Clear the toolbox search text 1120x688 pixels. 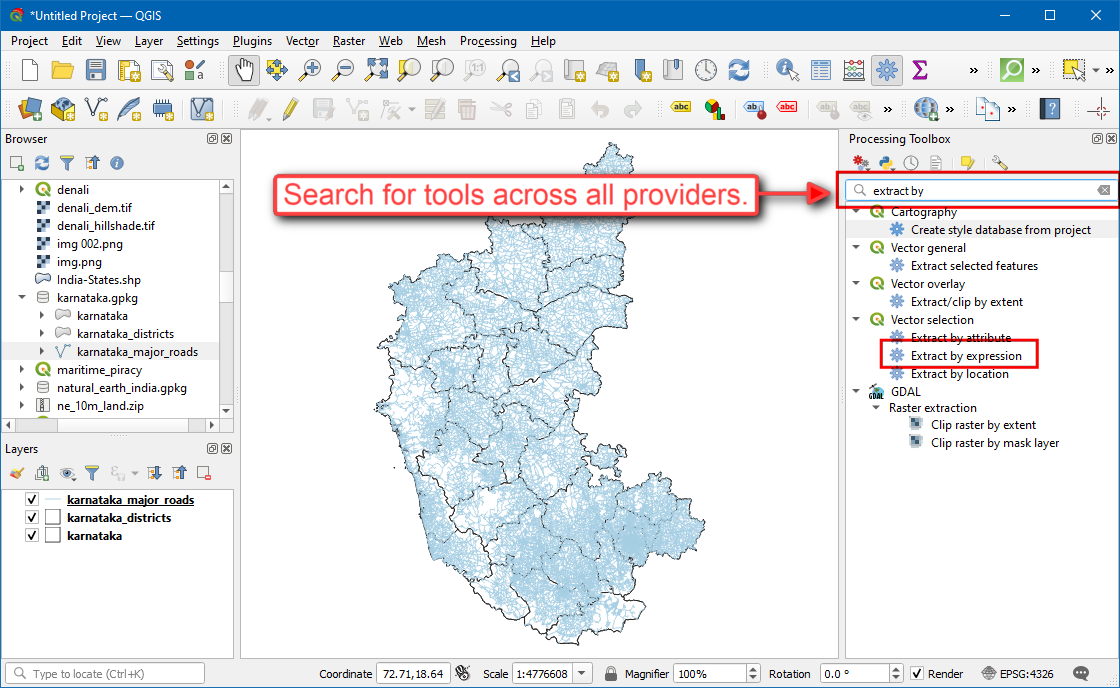1104,190
